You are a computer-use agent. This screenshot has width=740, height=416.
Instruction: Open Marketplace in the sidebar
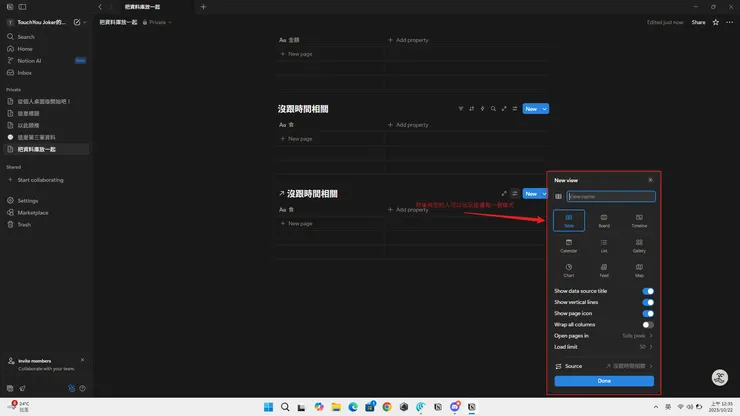46,213
